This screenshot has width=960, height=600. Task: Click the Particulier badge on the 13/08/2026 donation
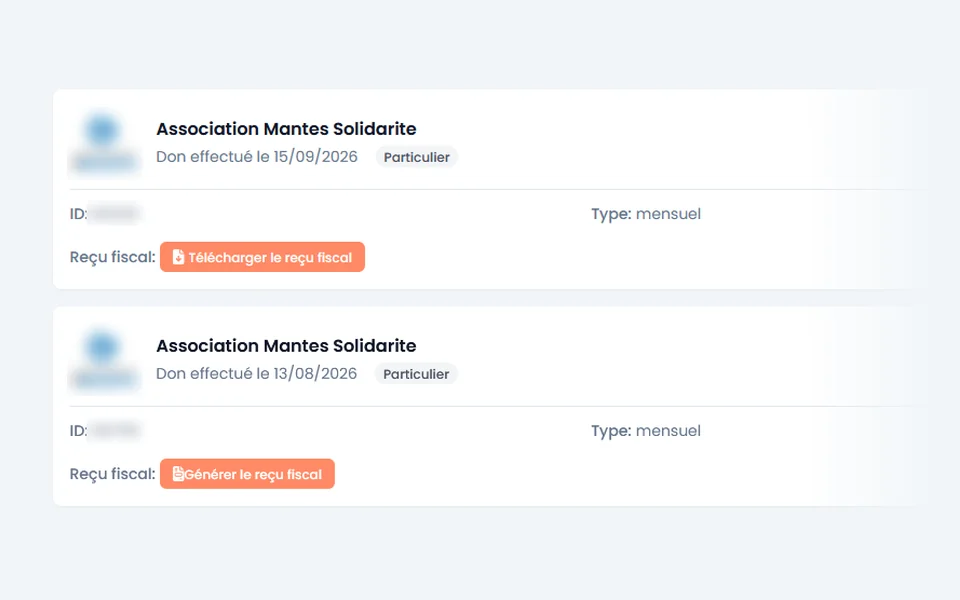pyautogui.click(x=416, y=373)
